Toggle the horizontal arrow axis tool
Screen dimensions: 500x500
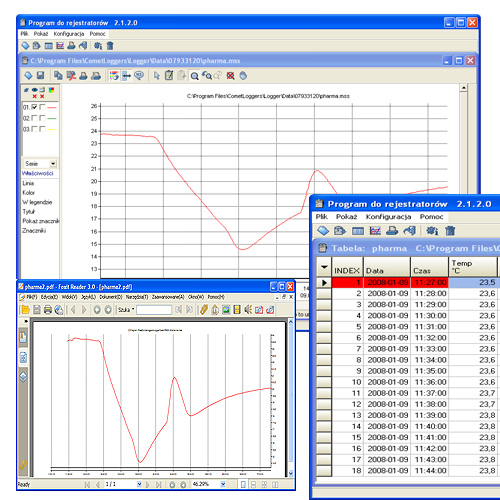pos(126,76)
